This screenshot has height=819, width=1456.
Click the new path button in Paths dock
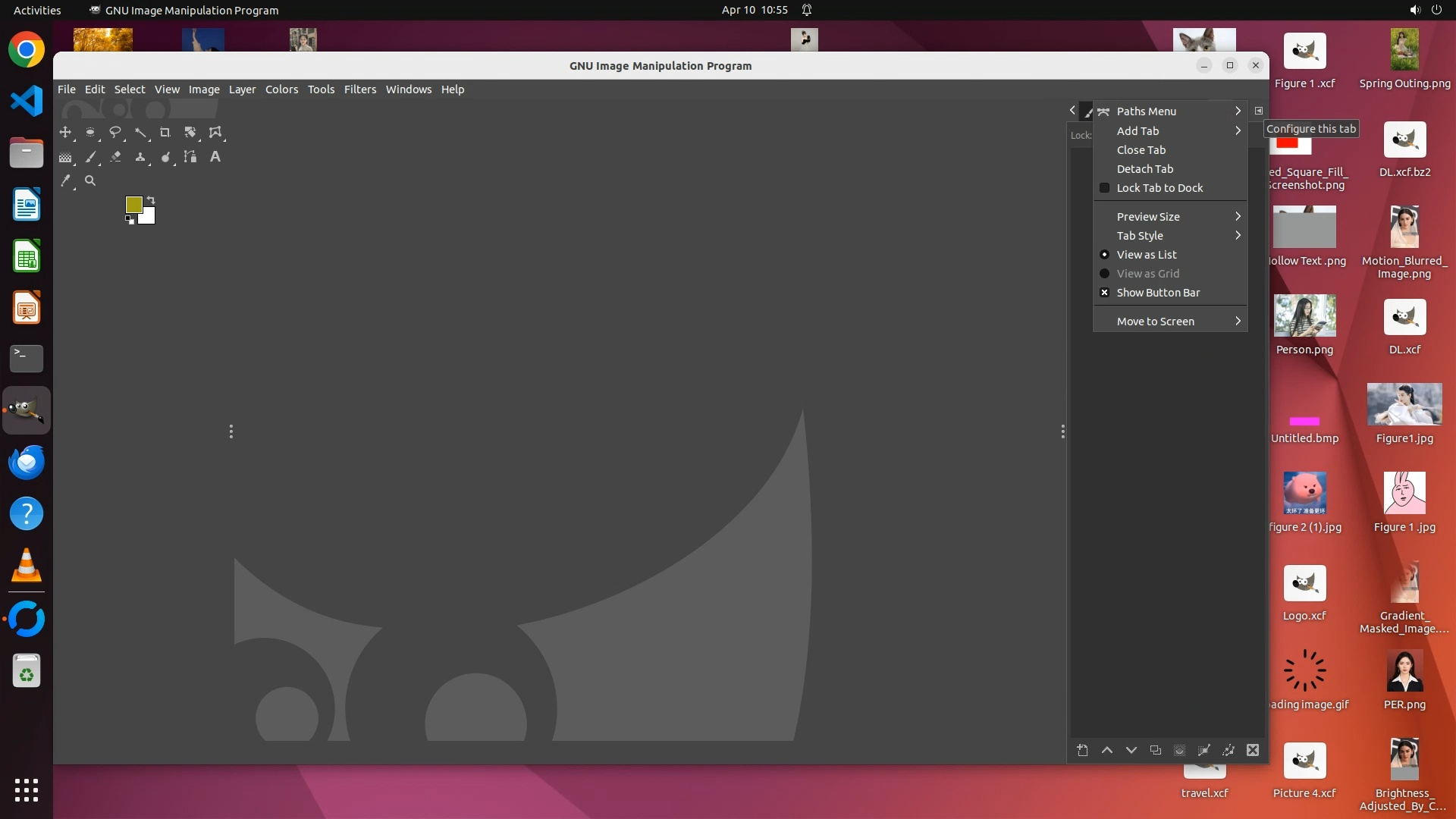click(x=1082, y=751)
